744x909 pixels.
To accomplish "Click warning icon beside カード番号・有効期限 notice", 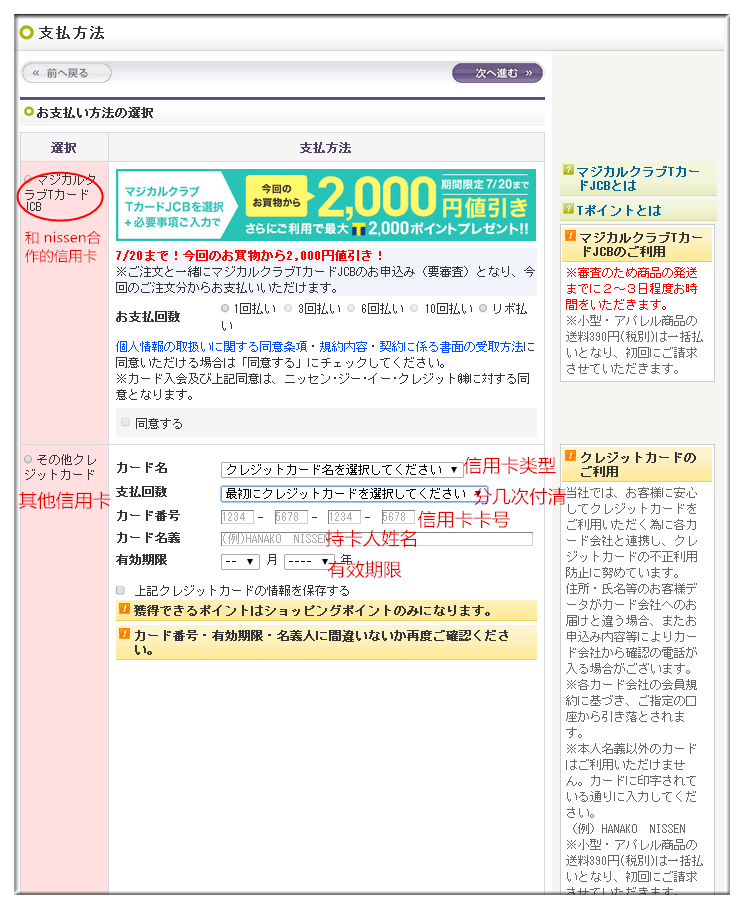I will pyautogui.click(x=124, y=634).
